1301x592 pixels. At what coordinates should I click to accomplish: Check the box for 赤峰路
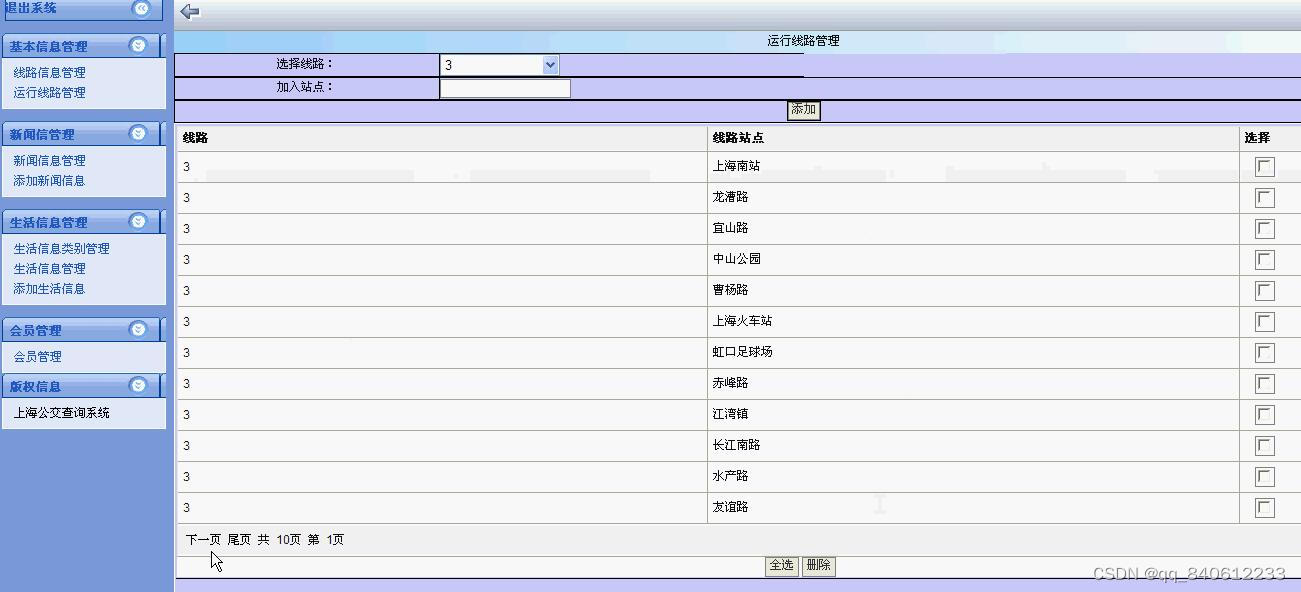(x=1265, y=384)
